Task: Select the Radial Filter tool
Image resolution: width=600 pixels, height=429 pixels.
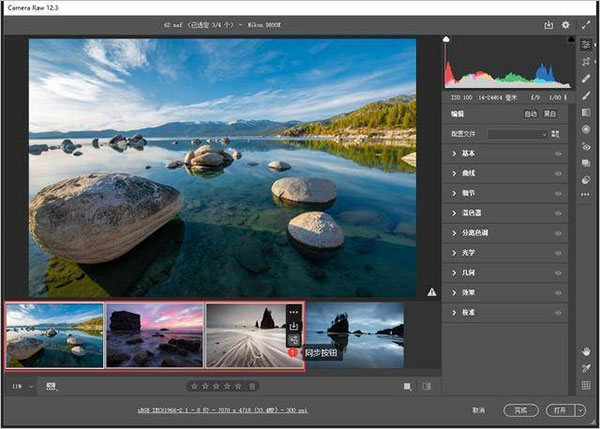Action: tap(585, 129)
